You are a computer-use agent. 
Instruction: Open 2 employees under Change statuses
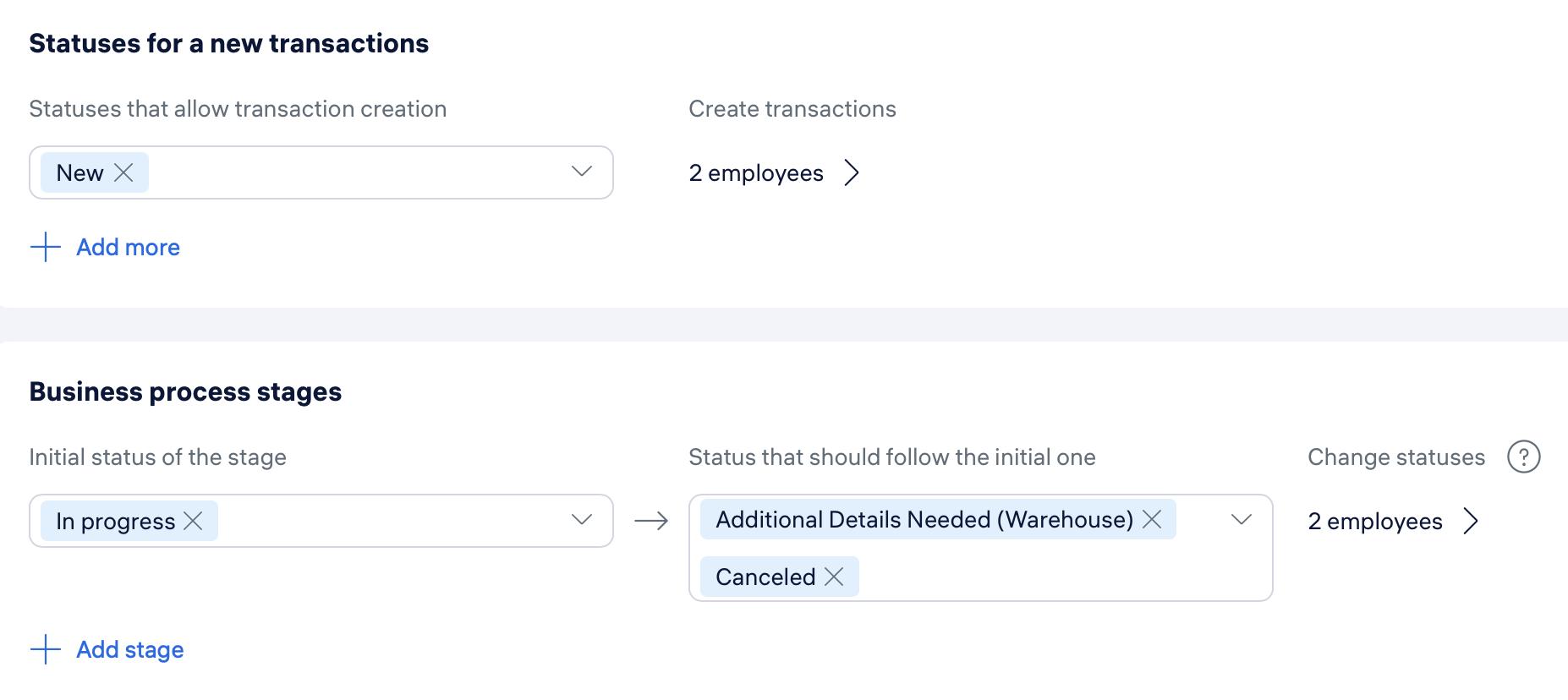coord(1375,522)
